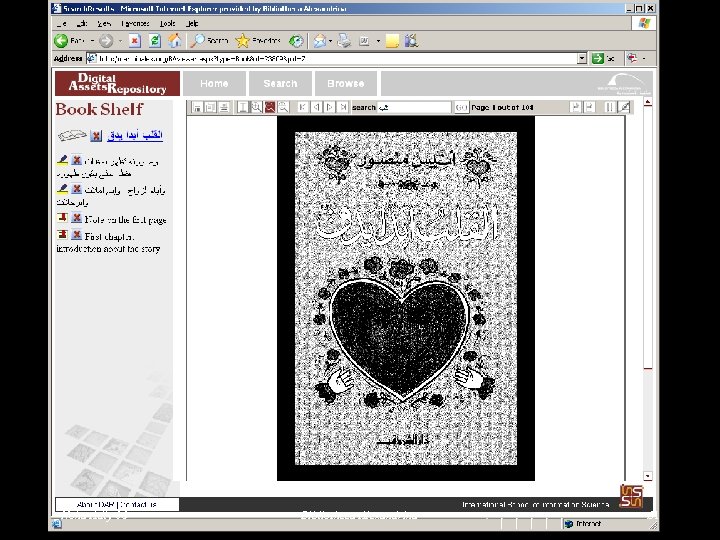
Task: Open the Back button history dropdown arrow
Action: tap(92, 41)
